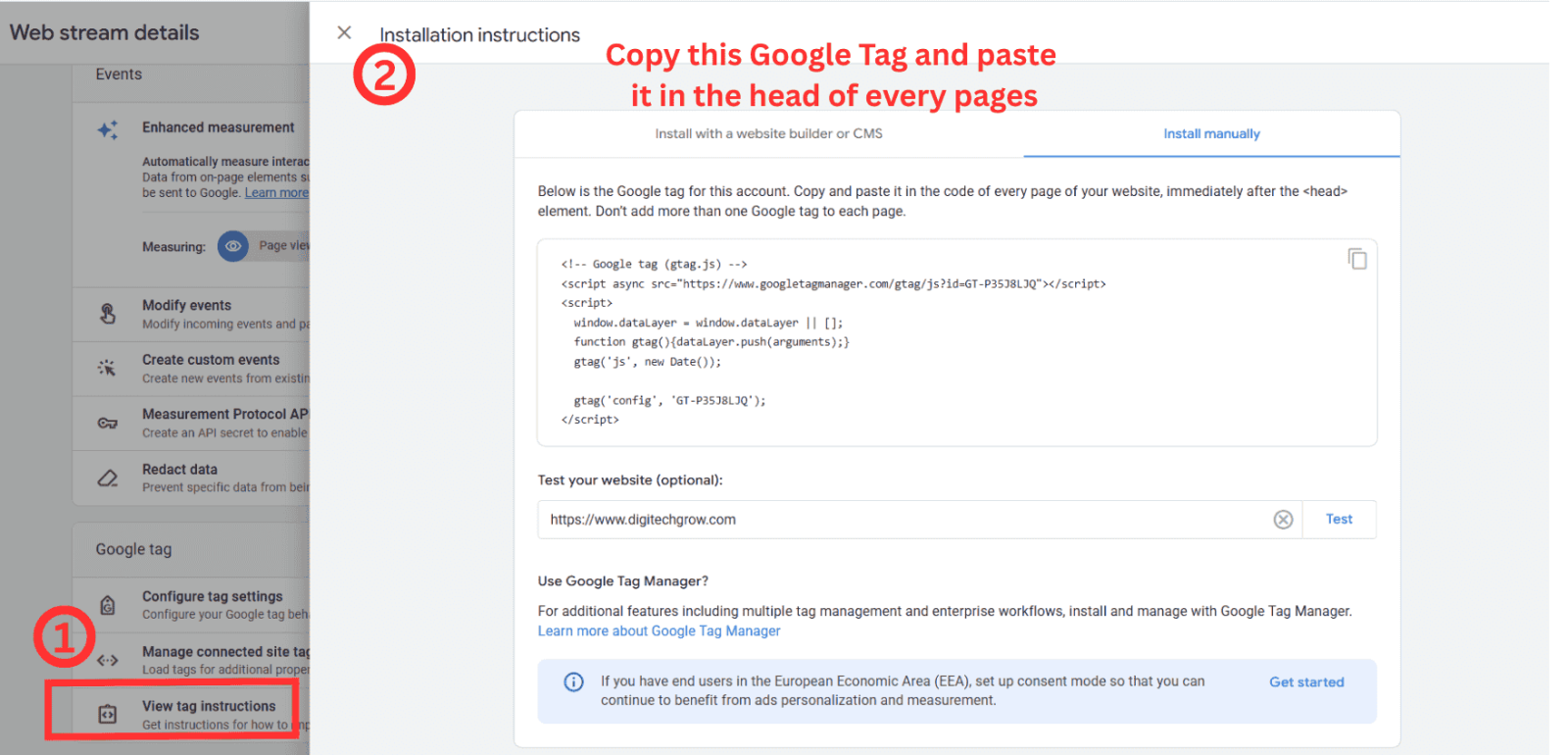The image size is (1568, 755).
Task: Clear the website URL field
Action: point(1283,519)
